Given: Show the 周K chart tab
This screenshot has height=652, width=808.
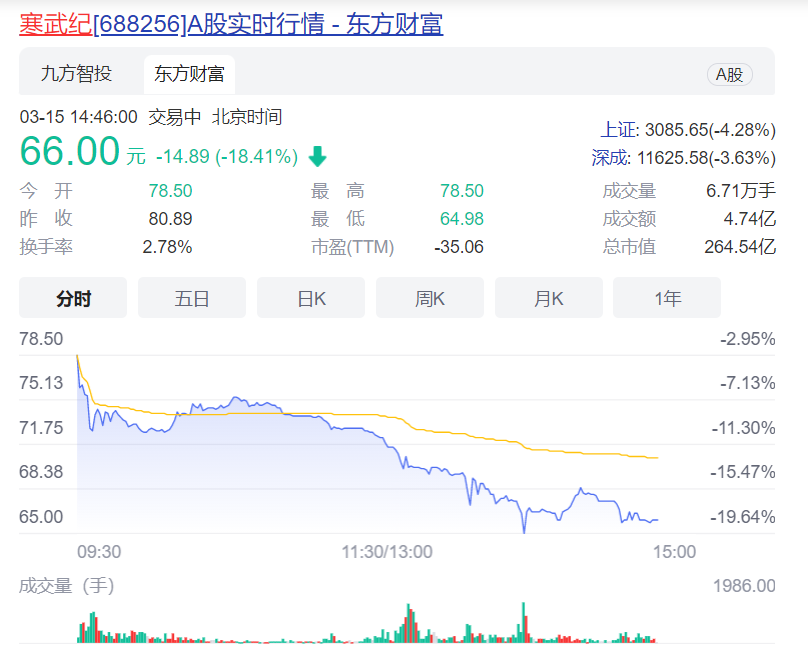Looking at the screenshot, I should 430,298.
